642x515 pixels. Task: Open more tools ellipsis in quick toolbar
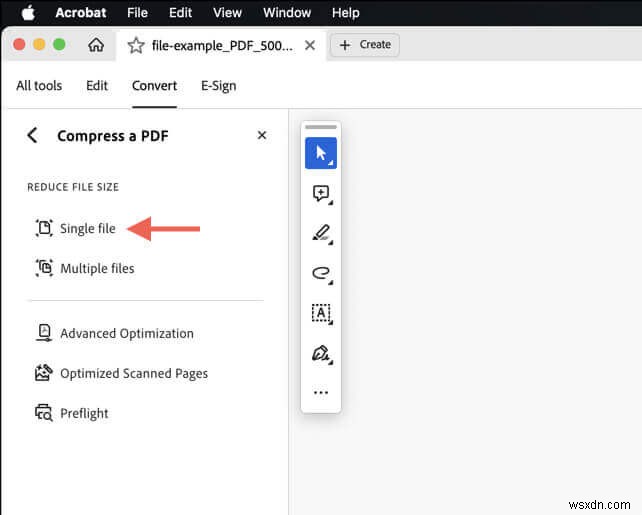tap(321, 393)
